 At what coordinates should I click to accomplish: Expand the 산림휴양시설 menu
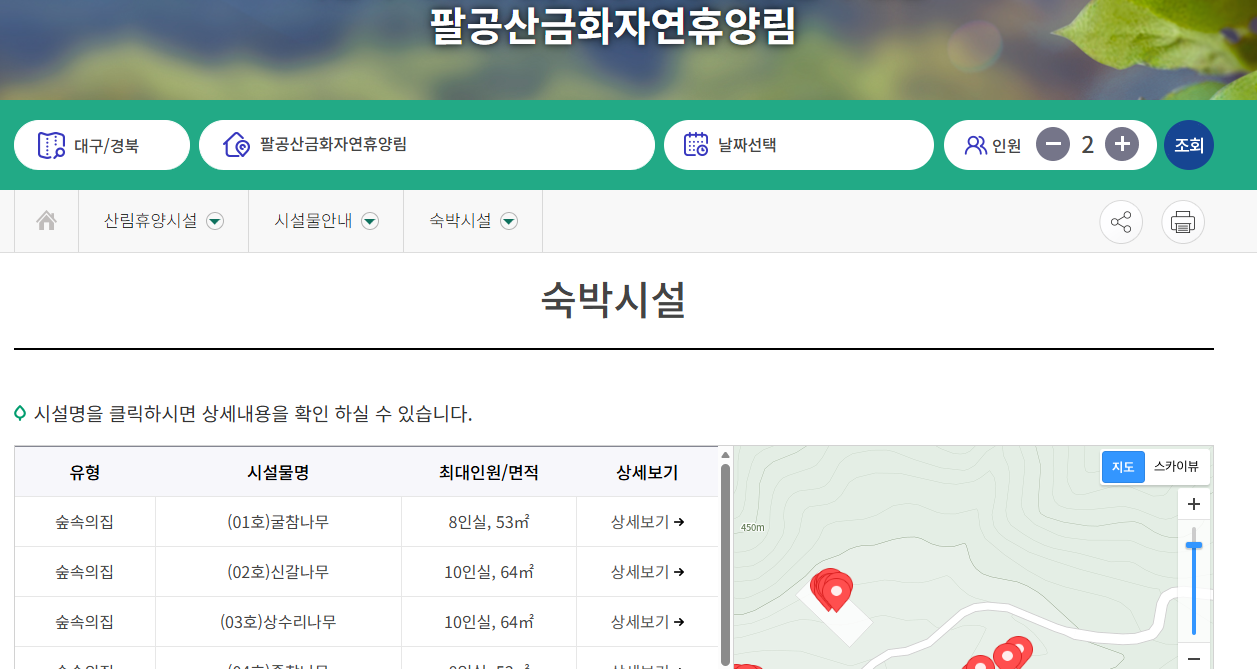pyautogui.click(x=163, y=221)
